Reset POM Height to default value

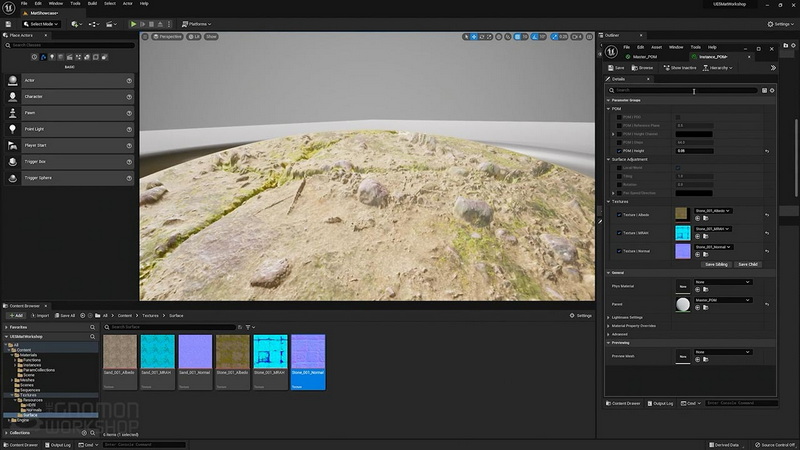pos(767,151)
